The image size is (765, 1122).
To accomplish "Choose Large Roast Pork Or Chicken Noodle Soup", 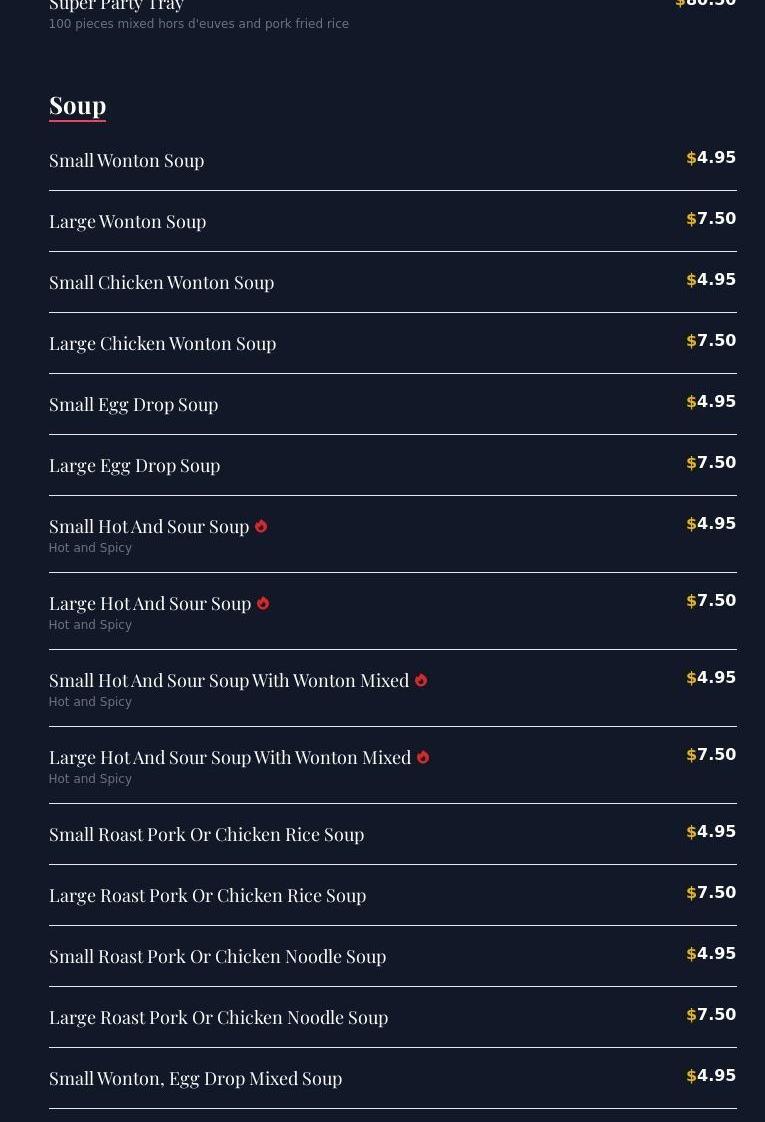I will coord(218,1017).
